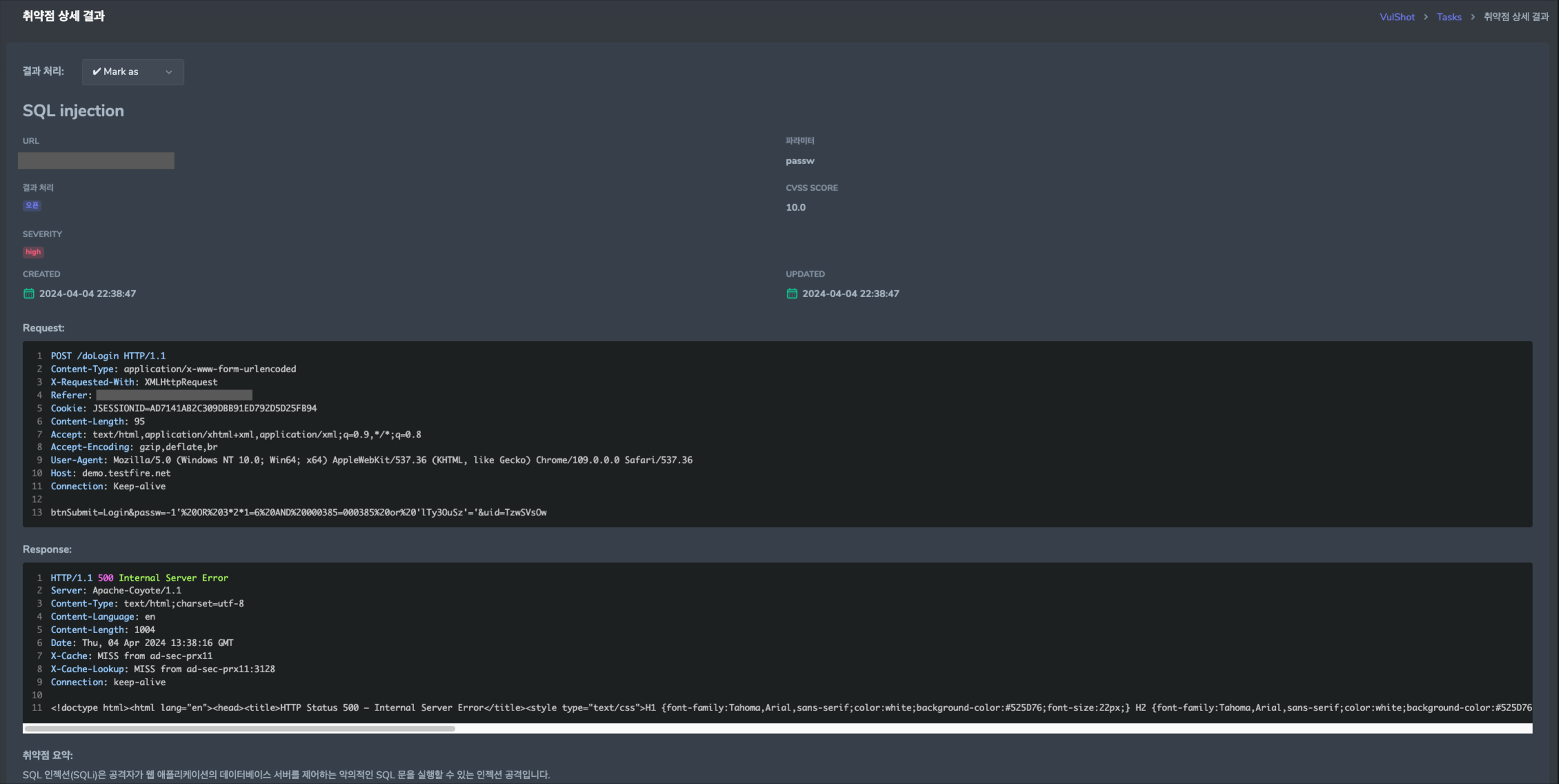Click the 500 Internal Server Error status line
This screenshot has width=1559, height=784.
pos(139,578)
